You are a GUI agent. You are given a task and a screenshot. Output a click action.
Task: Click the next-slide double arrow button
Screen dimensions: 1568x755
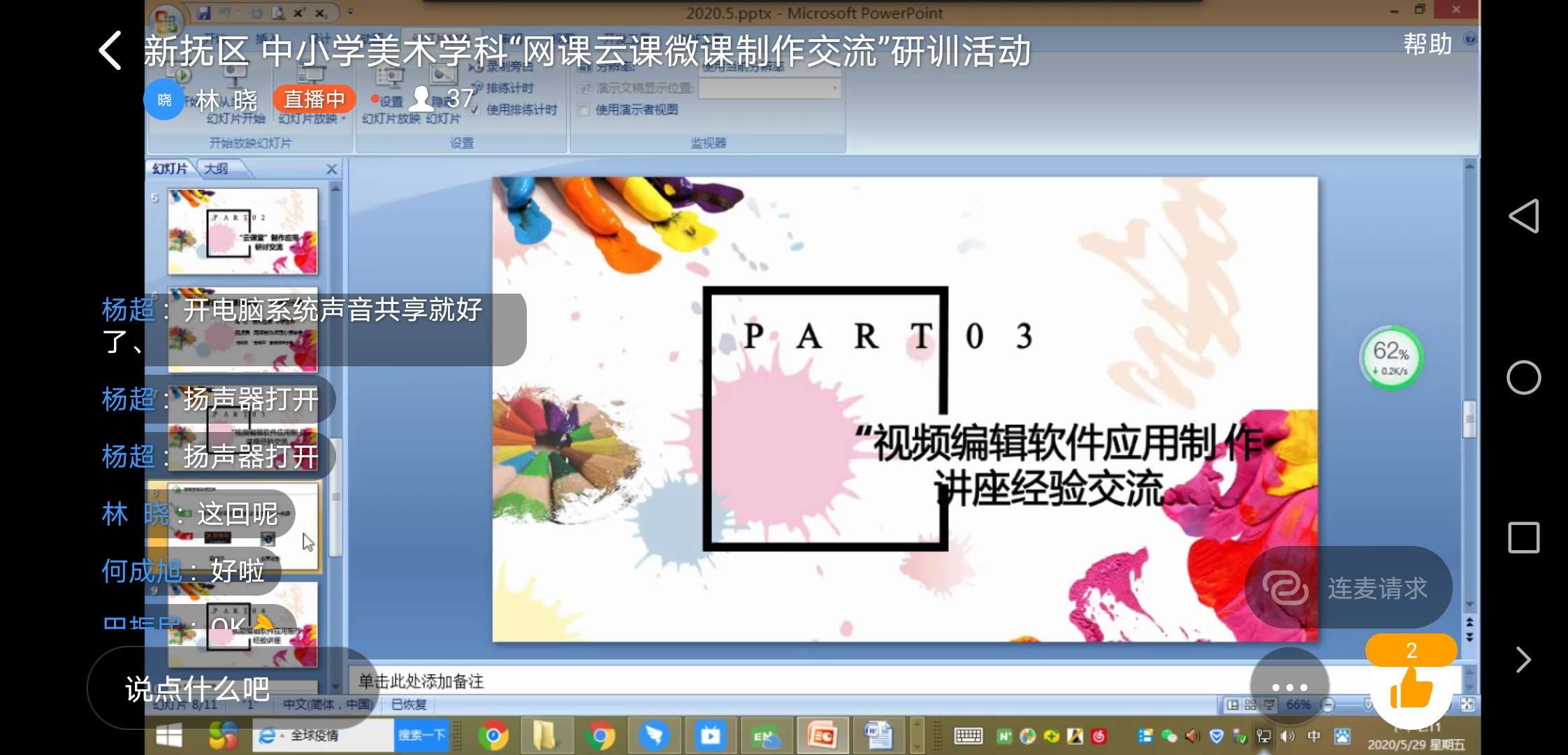(1469, 637)
